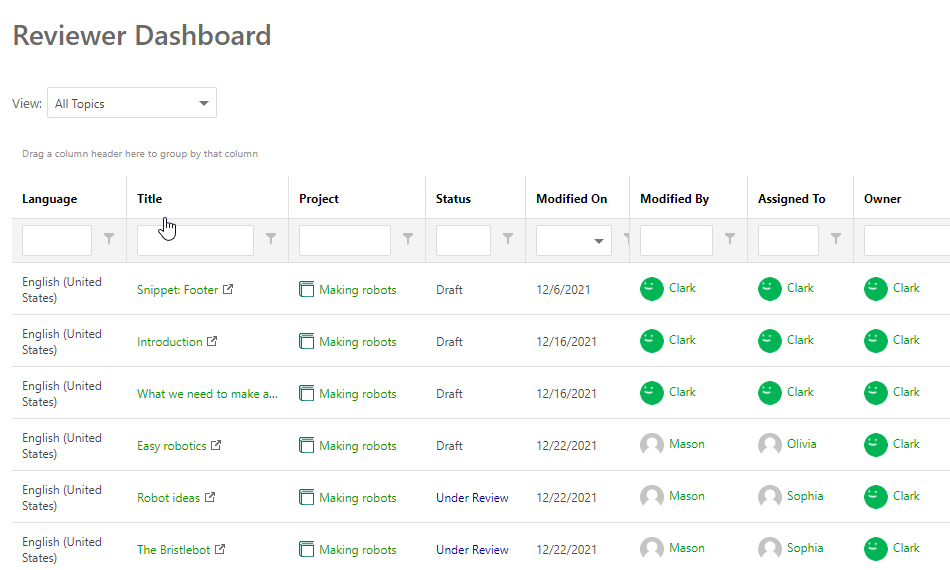950x570 pixels.
Task: Click Draft status in Easy robotics row
Action: 449,446
